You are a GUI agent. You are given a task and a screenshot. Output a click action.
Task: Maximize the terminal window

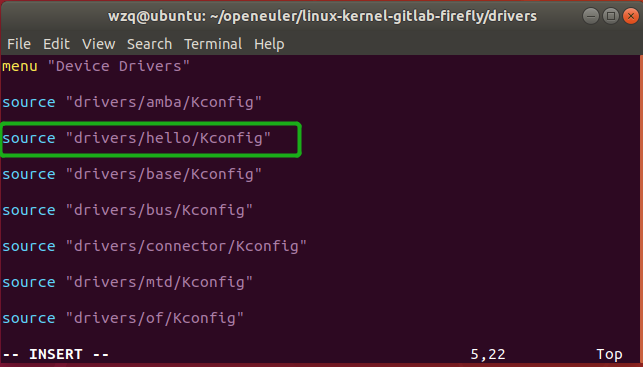611,16
